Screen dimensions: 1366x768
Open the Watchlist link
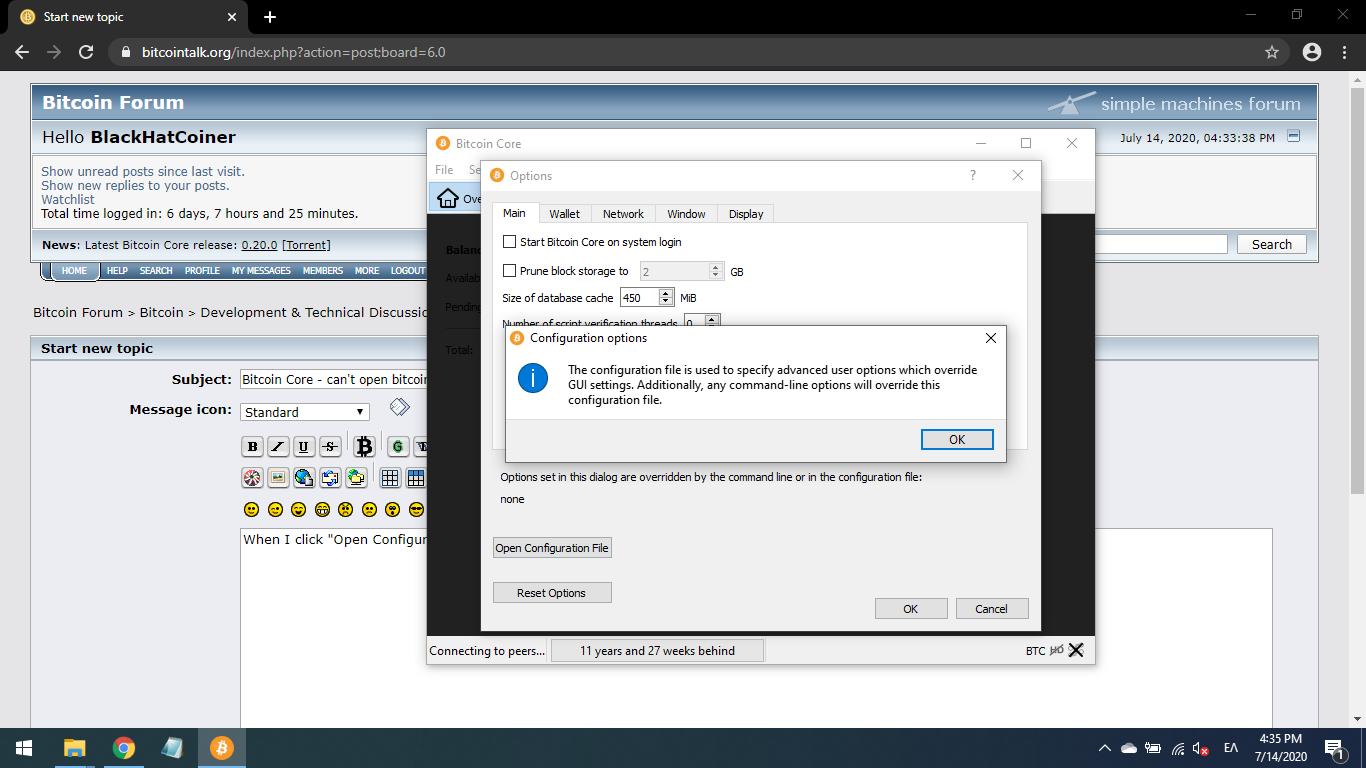(x=68, y=200)
